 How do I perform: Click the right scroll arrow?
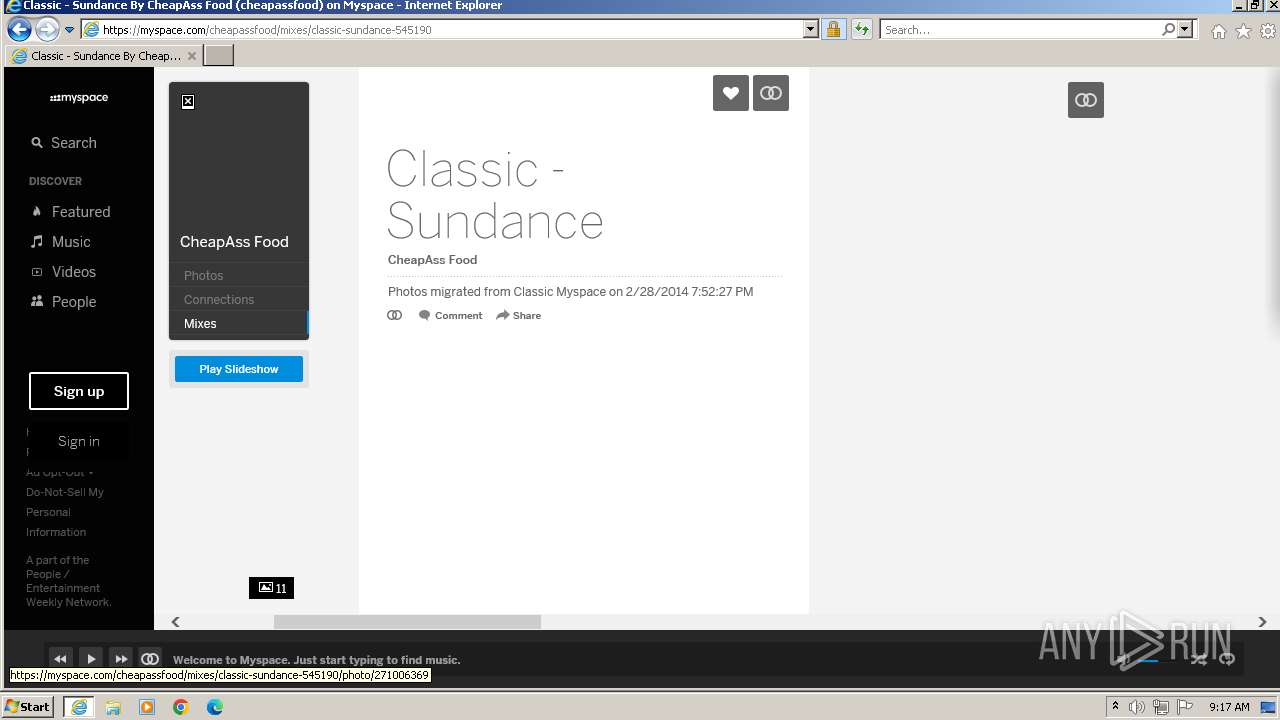(1262, 622)
